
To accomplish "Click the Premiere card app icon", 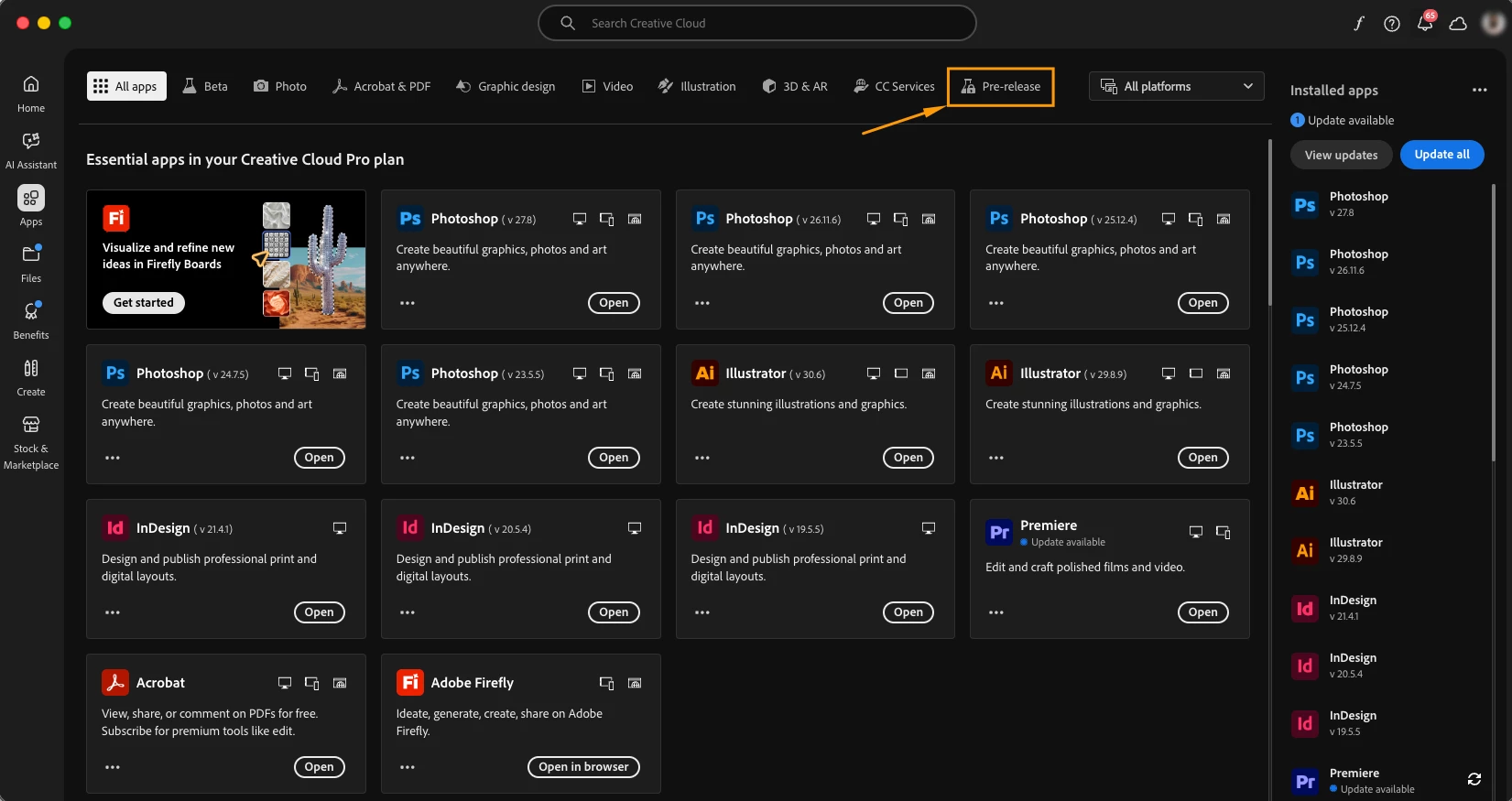I will click(x=999, y=532).
